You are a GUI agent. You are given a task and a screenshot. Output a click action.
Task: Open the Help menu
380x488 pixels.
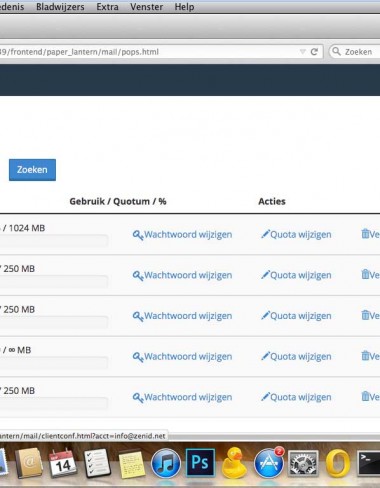click(x=184, y=7)
